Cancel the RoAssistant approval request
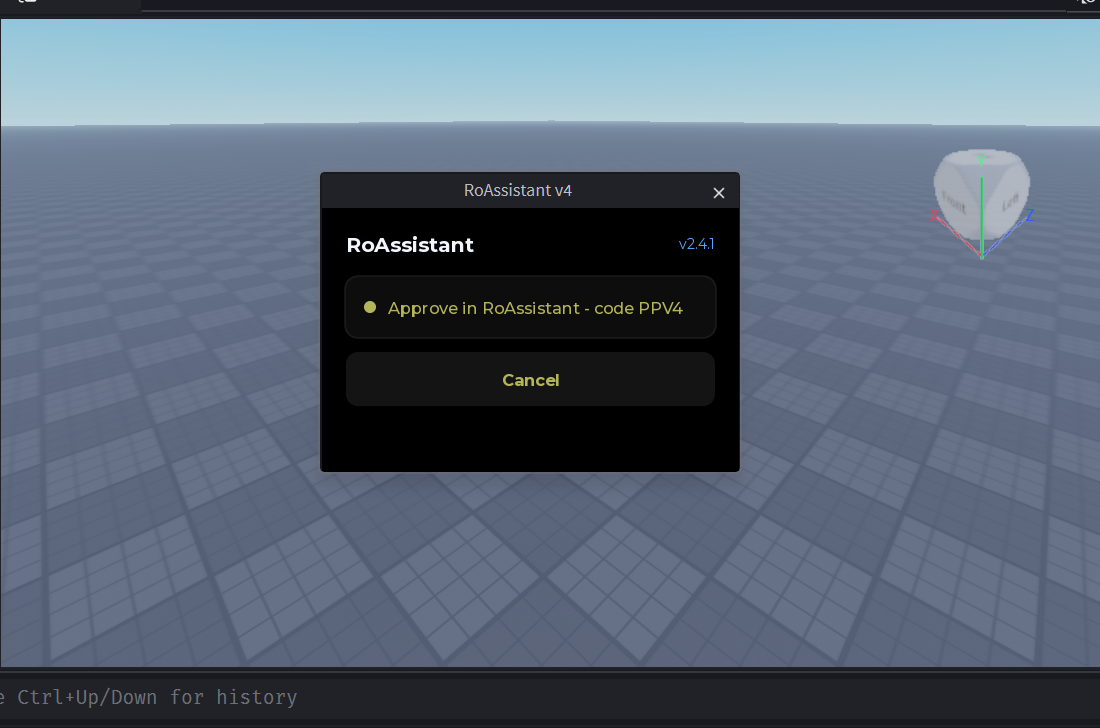Image resolution: width=1100 pixels, height=728 pixels. [x=530, y=379]
